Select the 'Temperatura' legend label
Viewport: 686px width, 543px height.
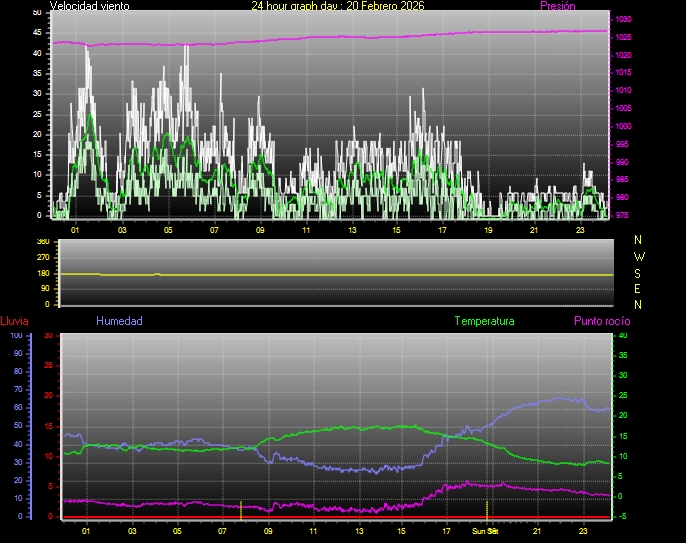click(484, 321)
